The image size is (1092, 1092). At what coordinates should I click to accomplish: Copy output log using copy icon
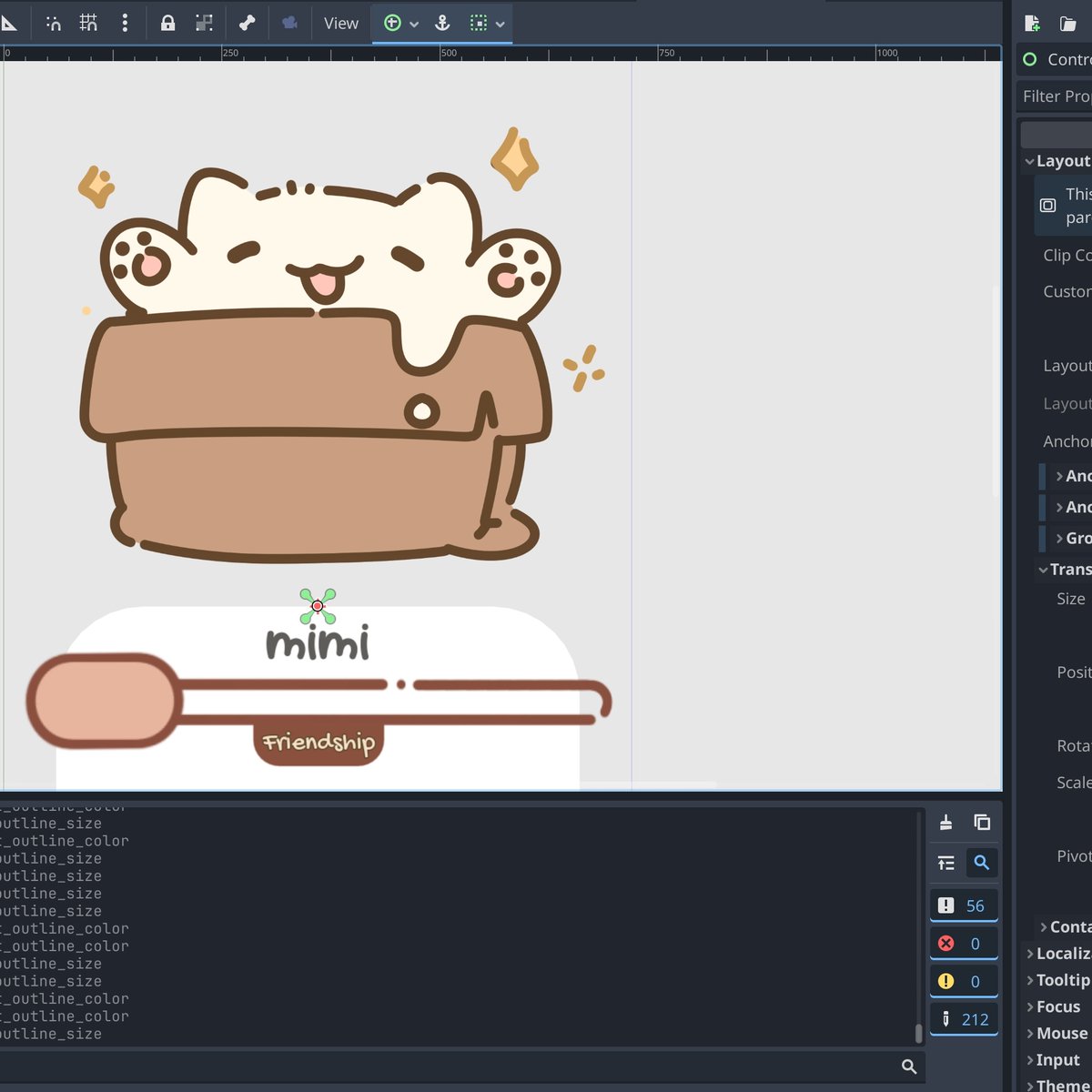(982, 822)
